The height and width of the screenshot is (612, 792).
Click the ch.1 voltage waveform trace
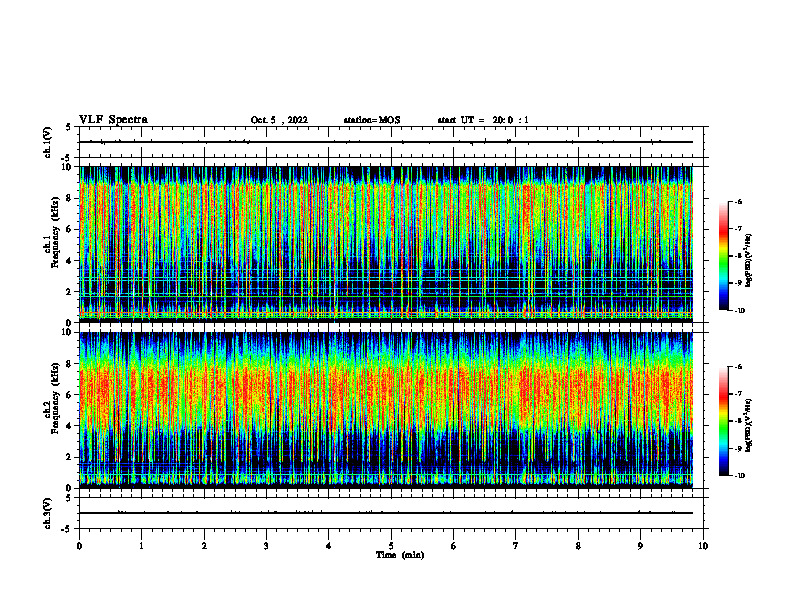pyautogui.click(x=386, y=142)
